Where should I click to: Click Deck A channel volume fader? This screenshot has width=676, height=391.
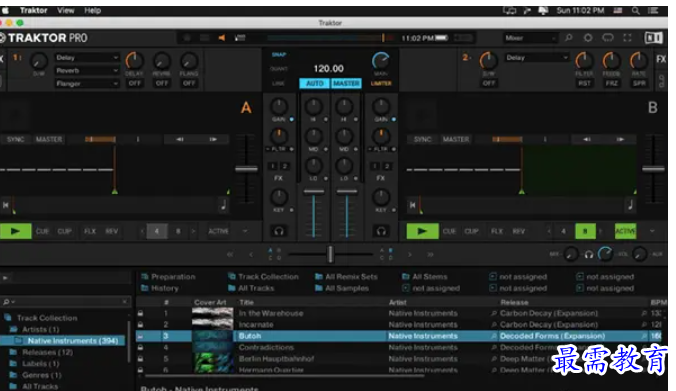tap(313, 191)
